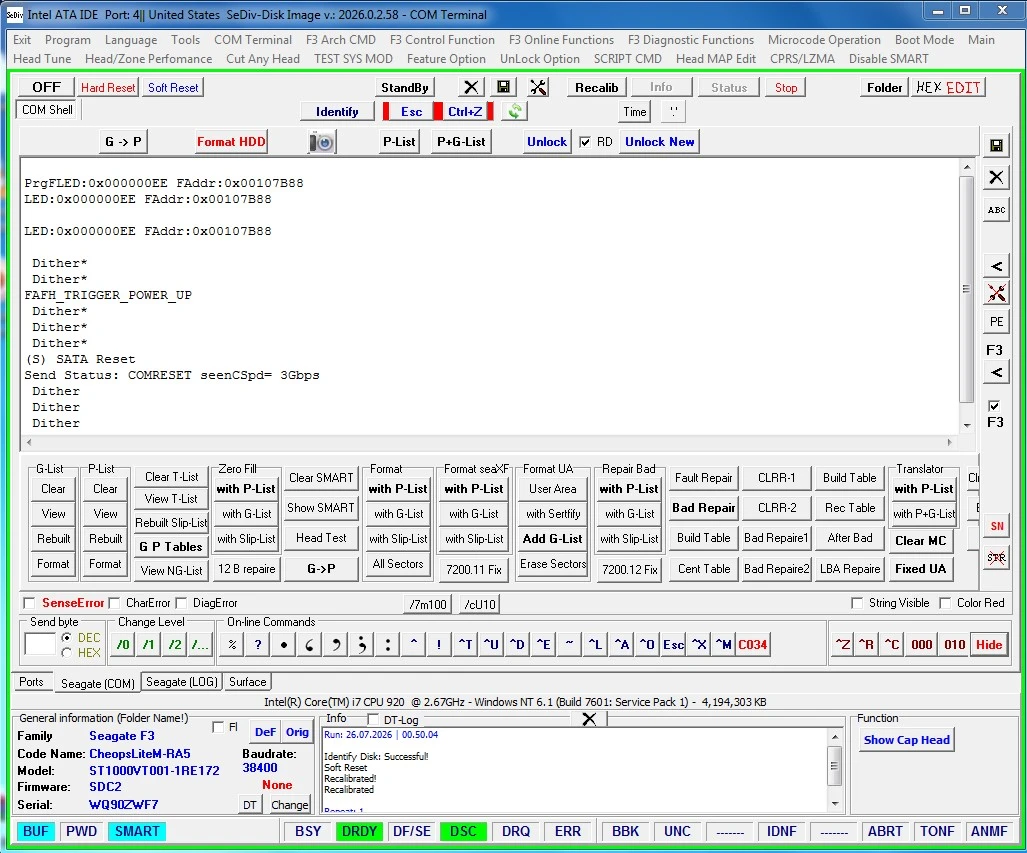Click the Show Cap Head button

[x=906, y=740]
